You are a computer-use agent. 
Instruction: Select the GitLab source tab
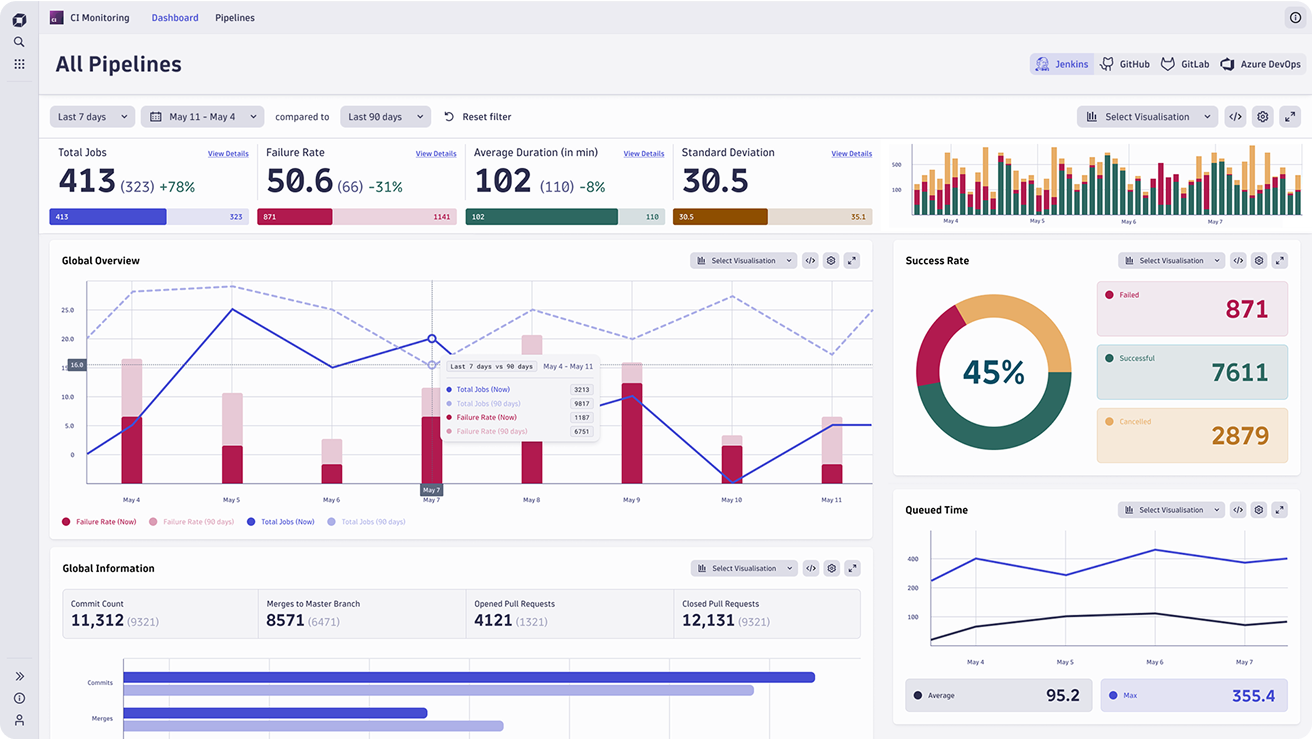[x=1185, y=64]
